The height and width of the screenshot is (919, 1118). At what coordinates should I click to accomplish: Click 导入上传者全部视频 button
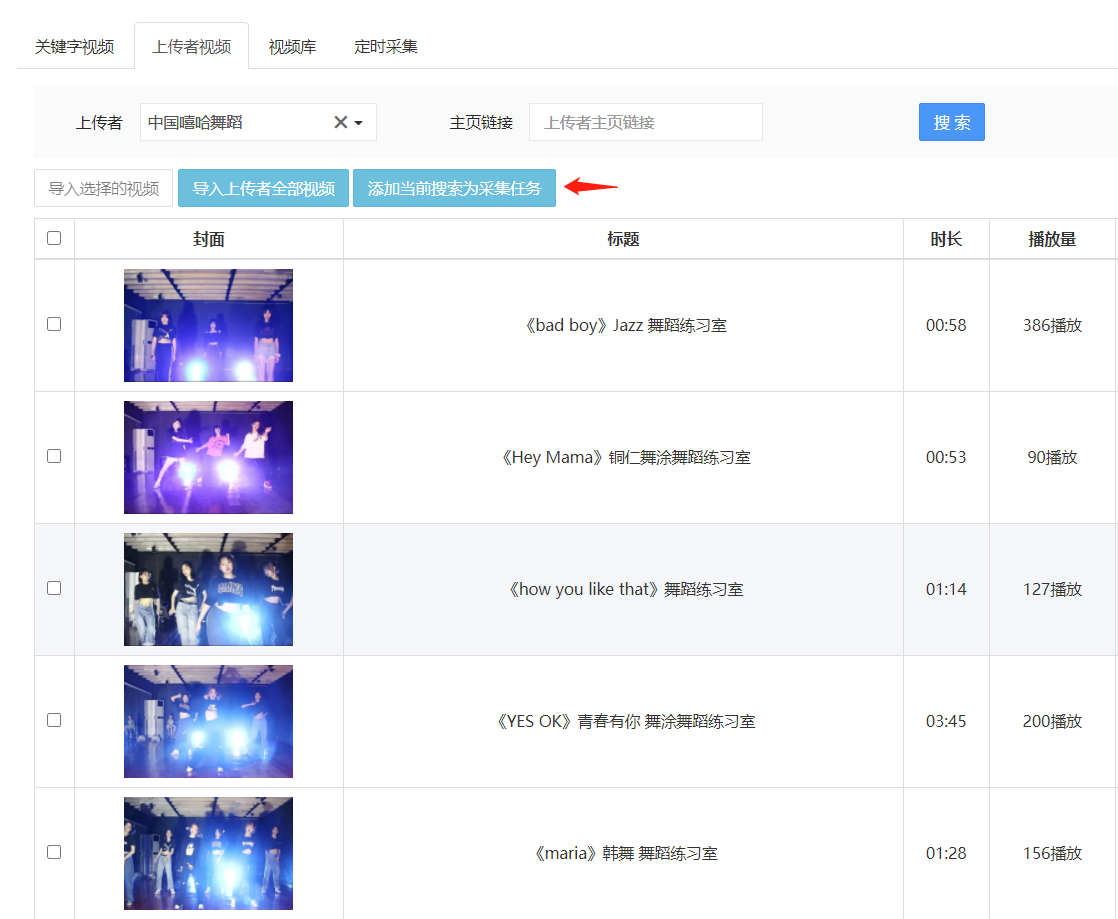(x=263, y=188)
